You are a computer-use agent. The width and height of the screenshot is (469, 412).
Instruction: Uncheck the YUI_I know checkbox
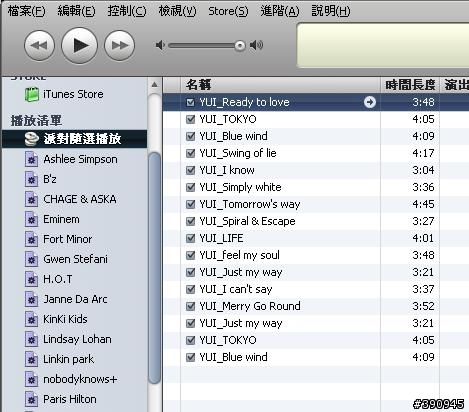pyautogui.click(x=190, y=170)
